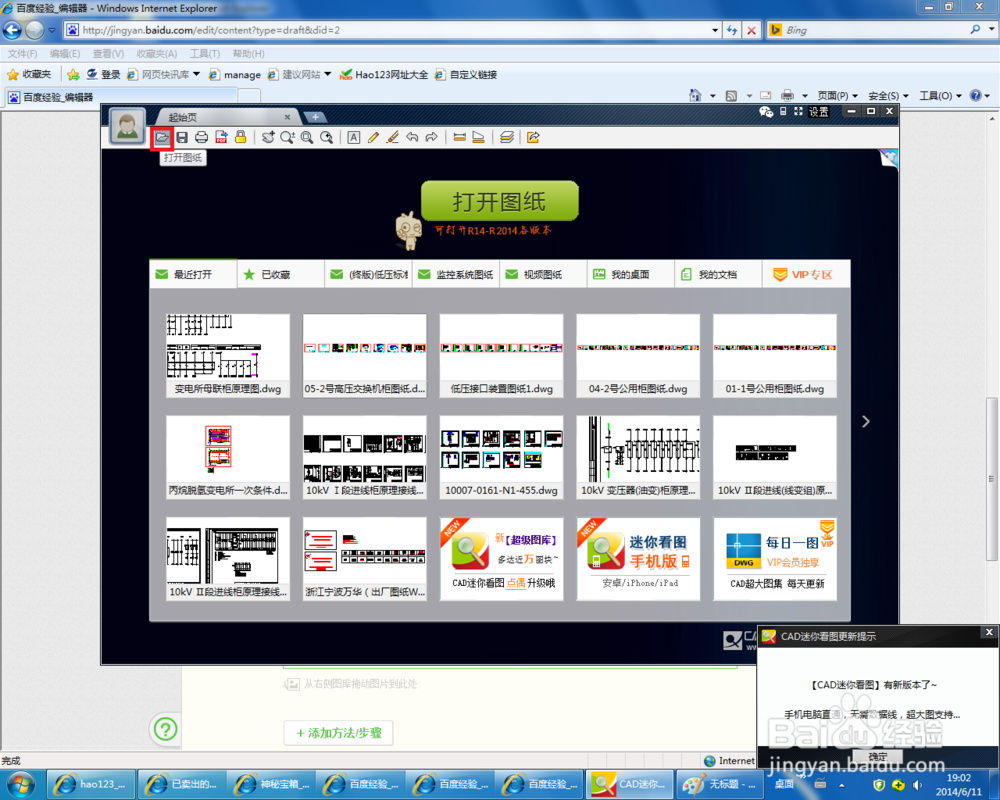
Task: Click the big green 打开图纸 button
Action: pos(499,201)
